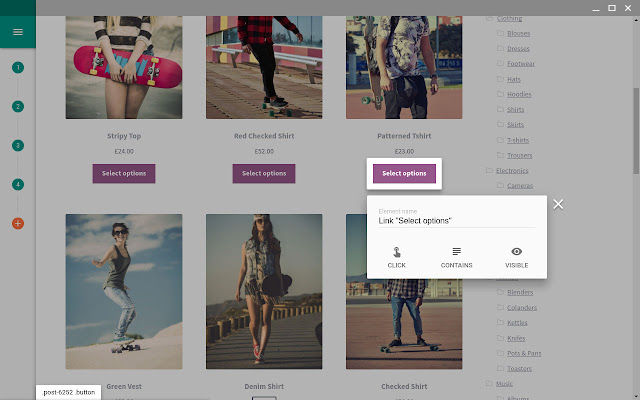Click the Patterned Tshirt title
640x400 pixels.
point(404,136)
